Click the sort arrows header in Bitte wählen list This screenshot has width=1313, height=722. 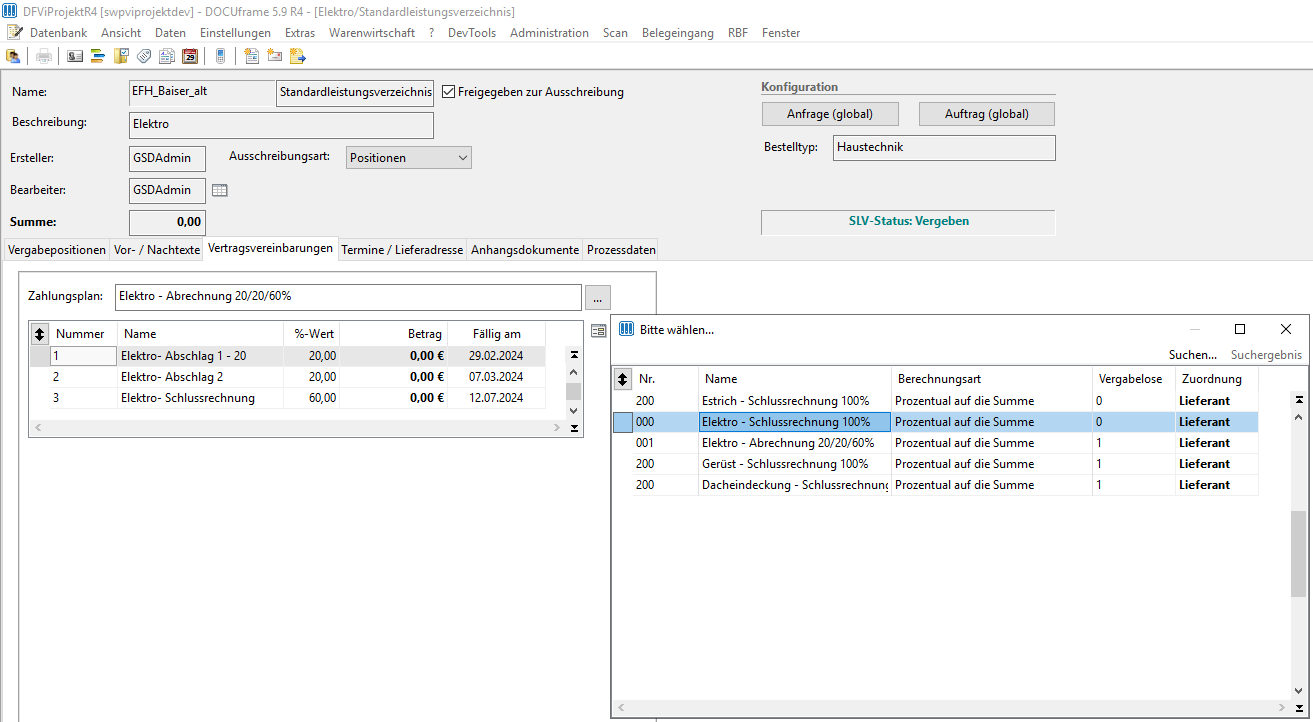tap(622, 379)
